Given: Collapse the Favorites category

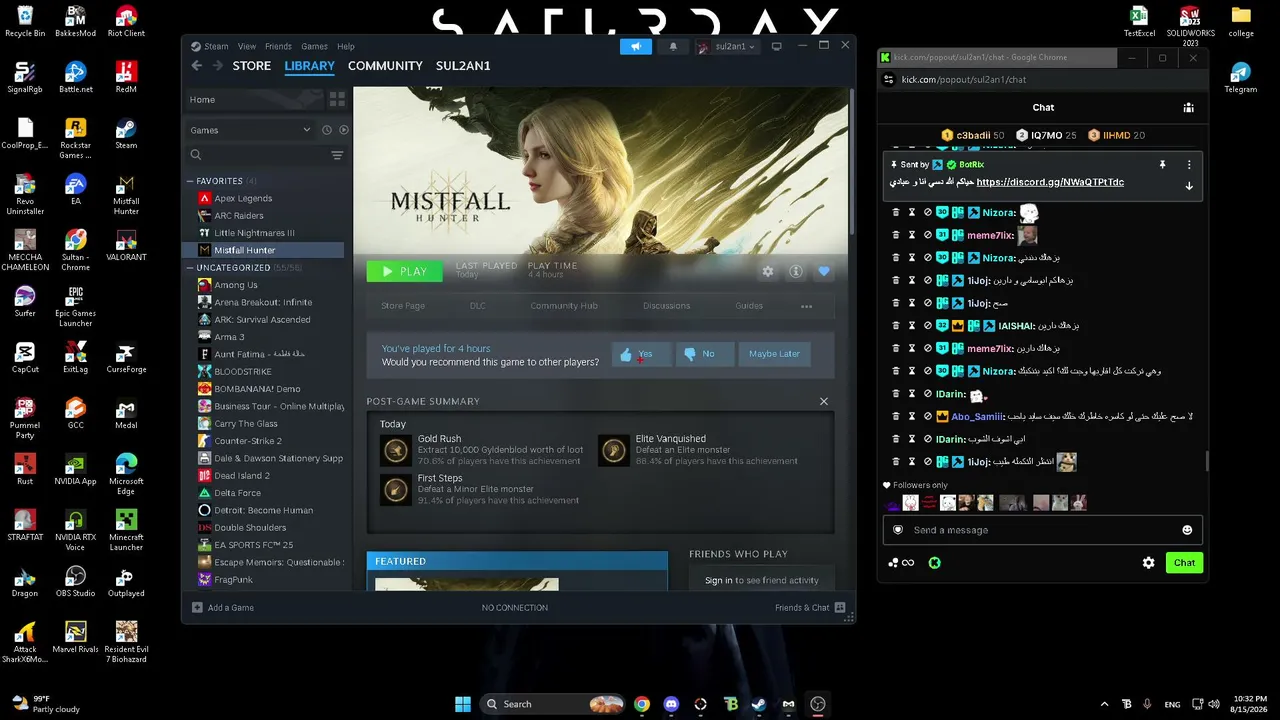Looking at the screenshot, I should click(190, 181).
